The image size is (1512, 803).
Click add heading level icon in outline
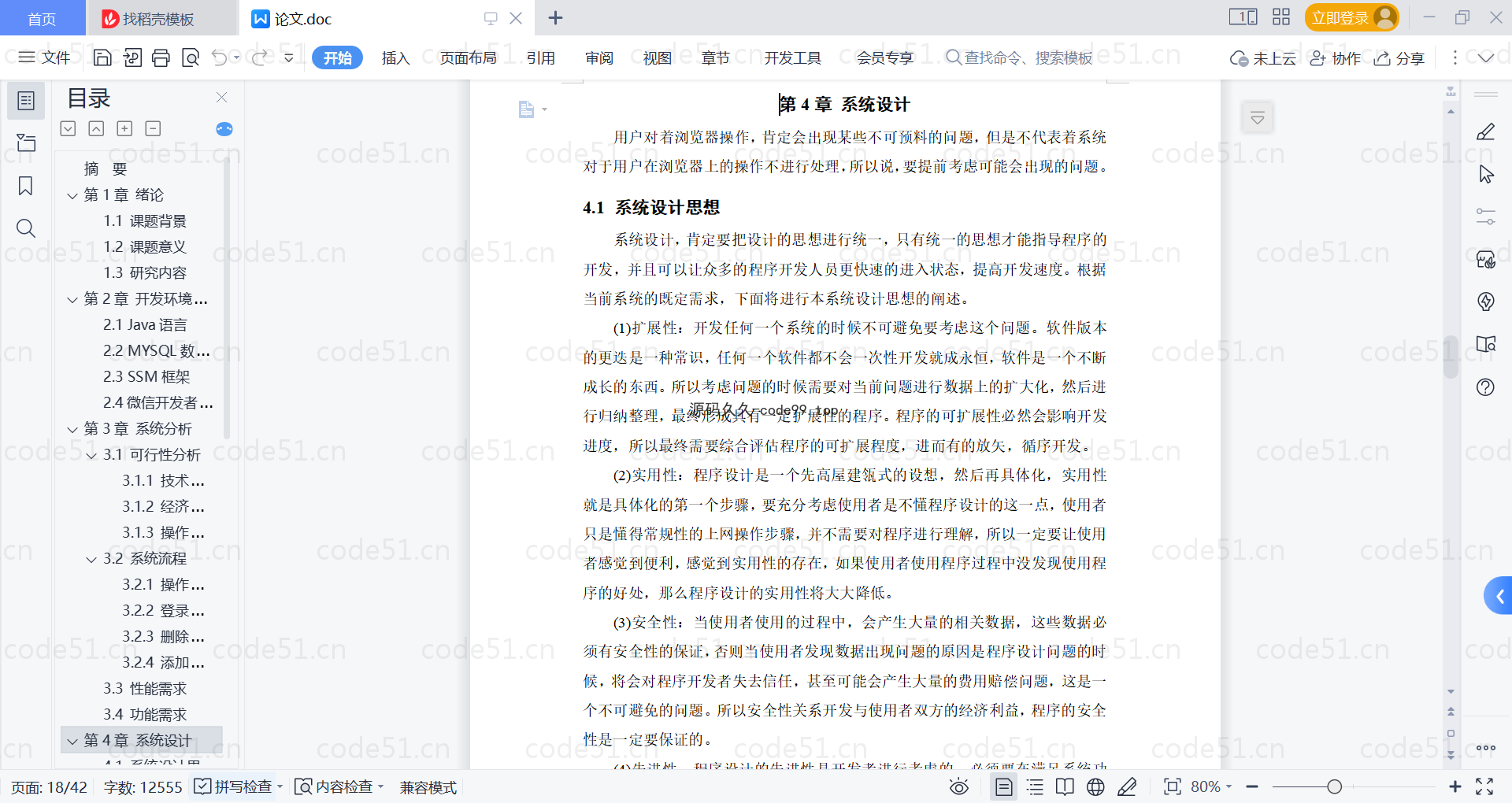point(124,128)
